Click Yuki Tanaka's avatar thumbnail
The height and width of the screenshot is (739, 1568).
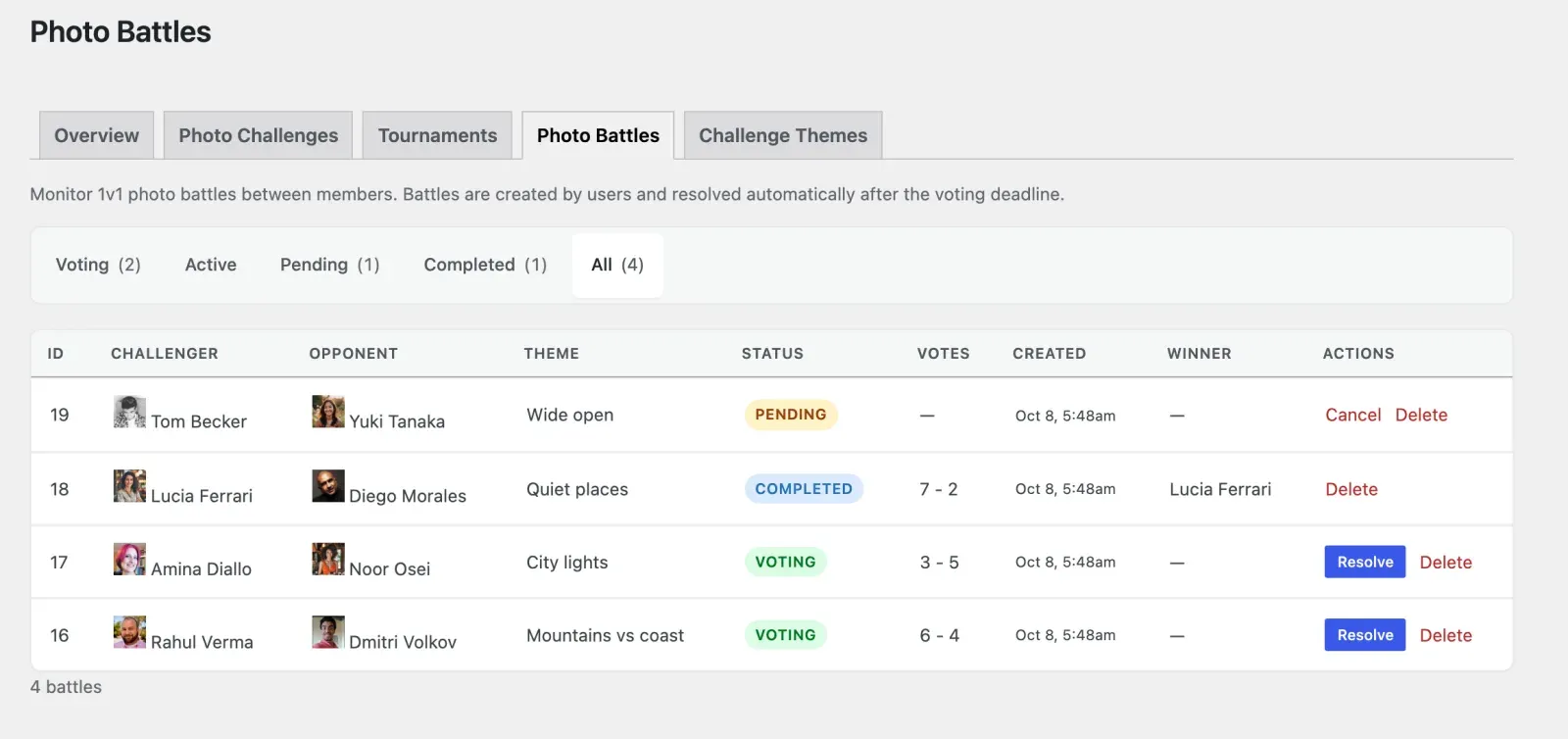click(328, 412)
